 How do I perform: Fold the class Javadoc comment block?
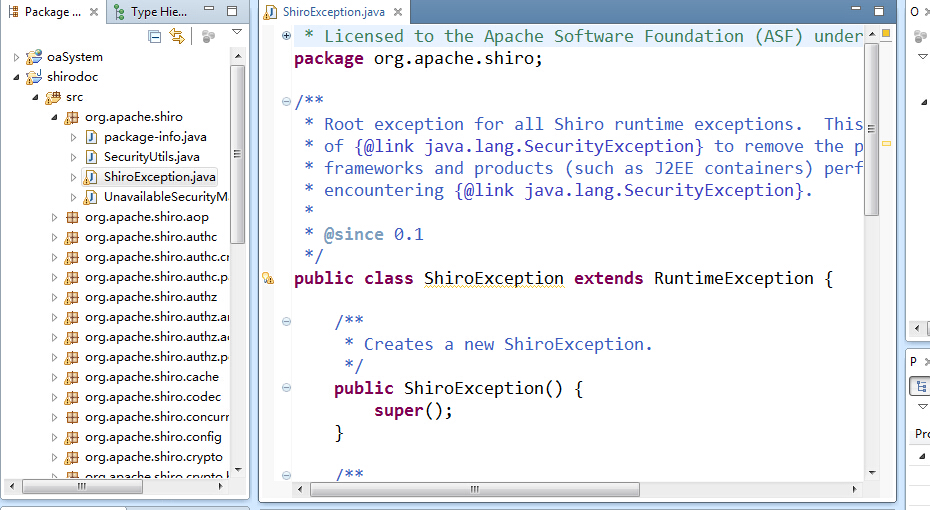pyautogui.click(x=286, y=101)
